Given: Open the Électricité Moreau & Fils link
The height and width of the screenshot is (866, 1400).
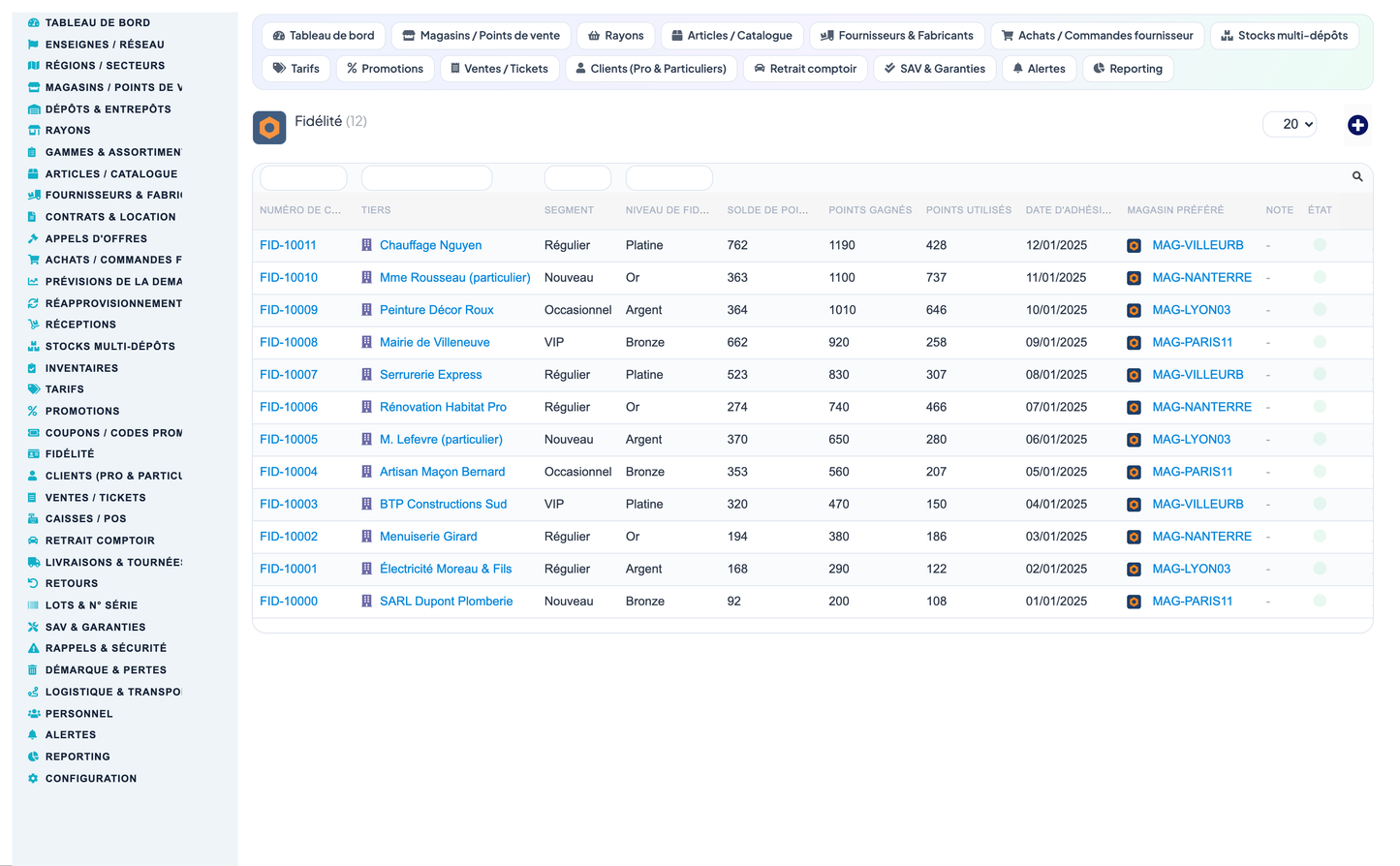Looking at the screenshot, I should [446, 569].
